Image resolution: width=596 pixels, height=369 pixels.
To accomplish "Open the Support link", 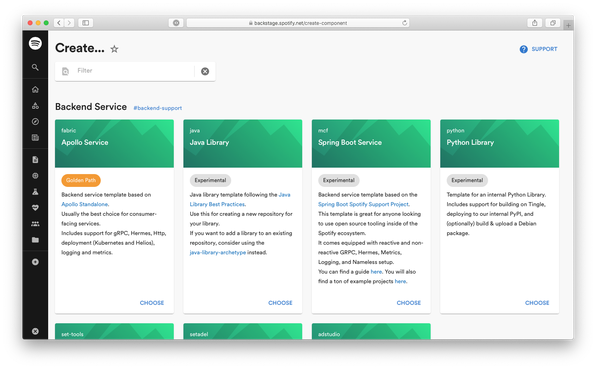I will tap(539, 49).
